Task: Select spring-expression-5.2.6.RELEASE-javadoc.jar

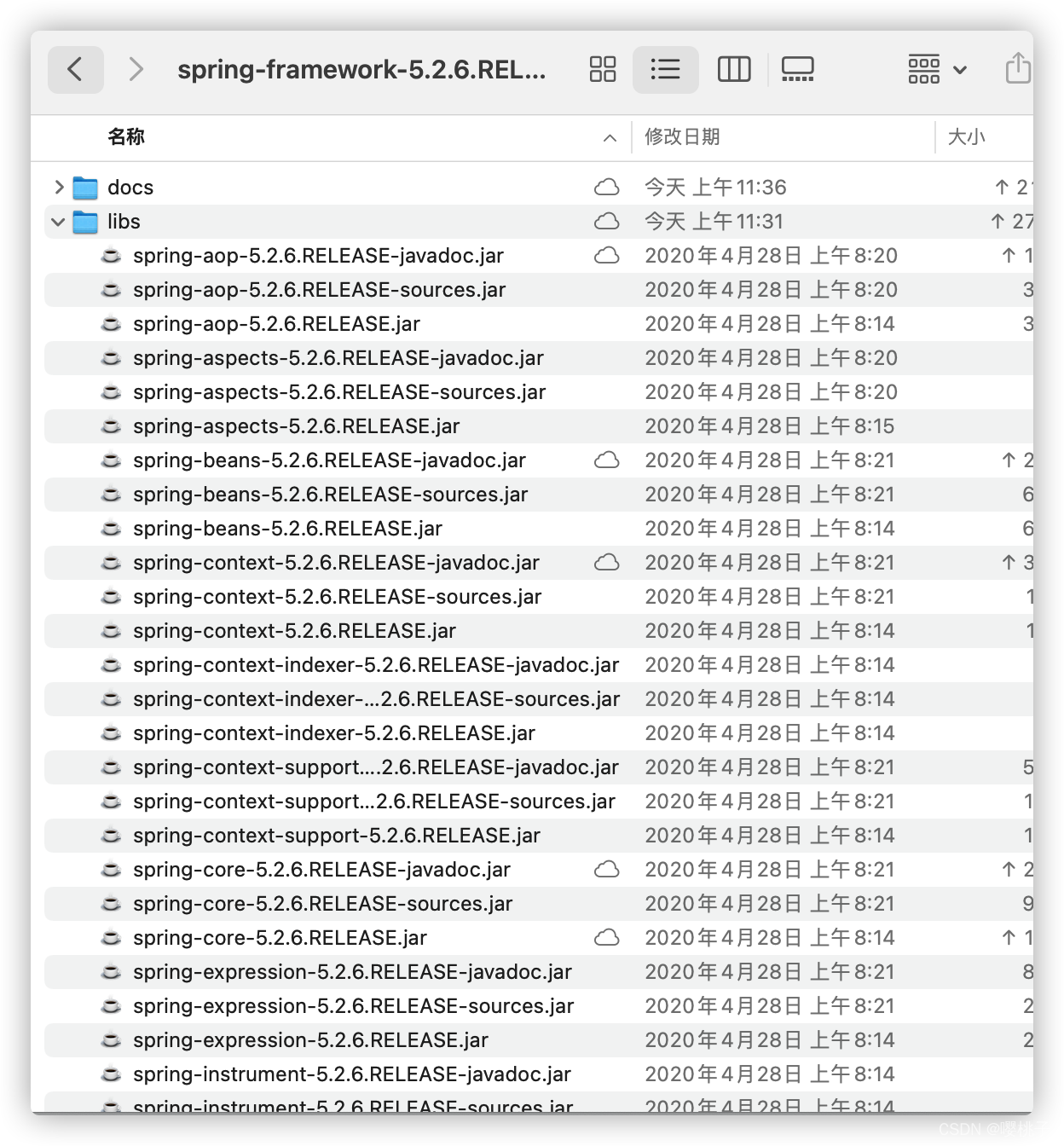Action: 352,972
